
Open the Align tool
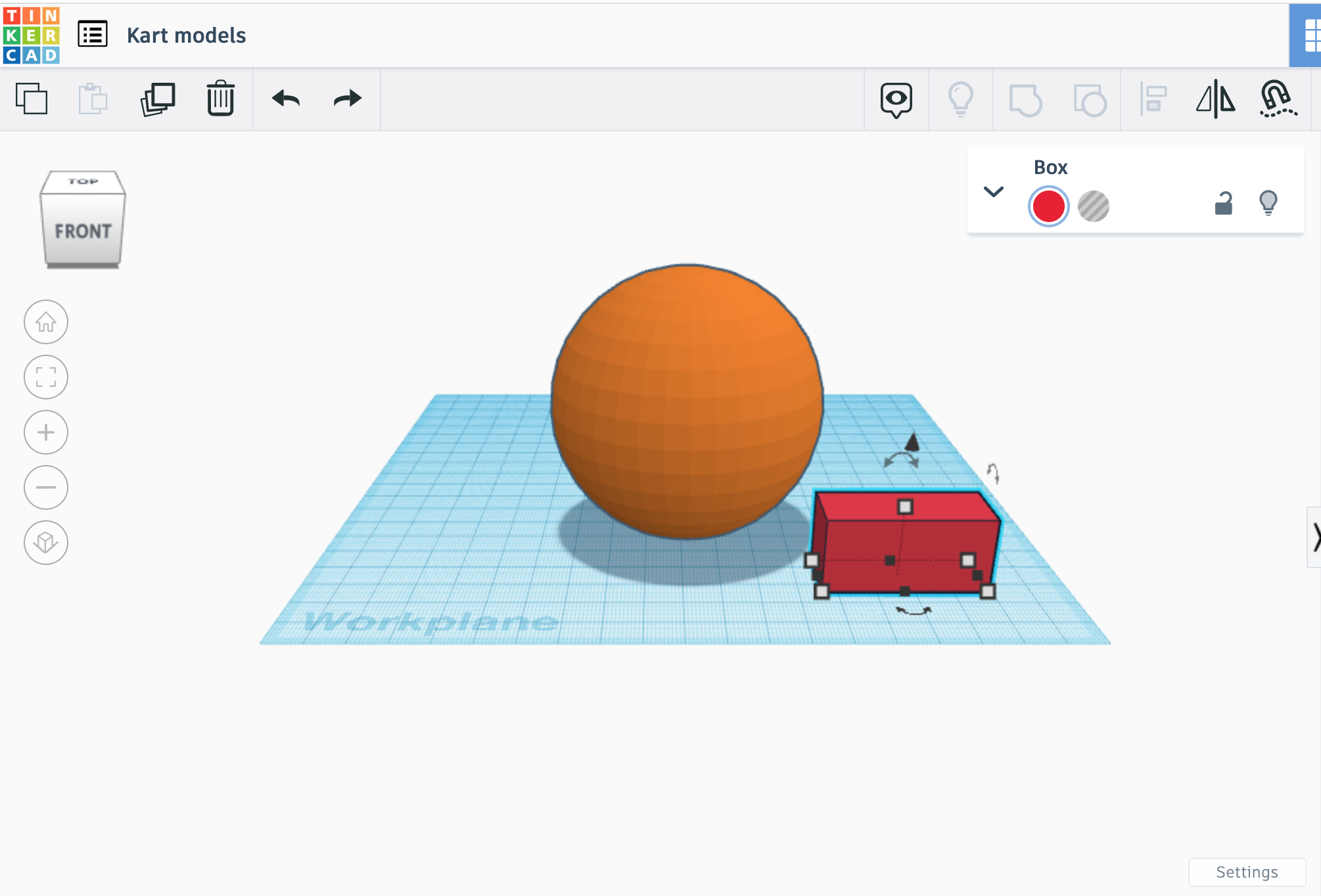coord(1153,99)
